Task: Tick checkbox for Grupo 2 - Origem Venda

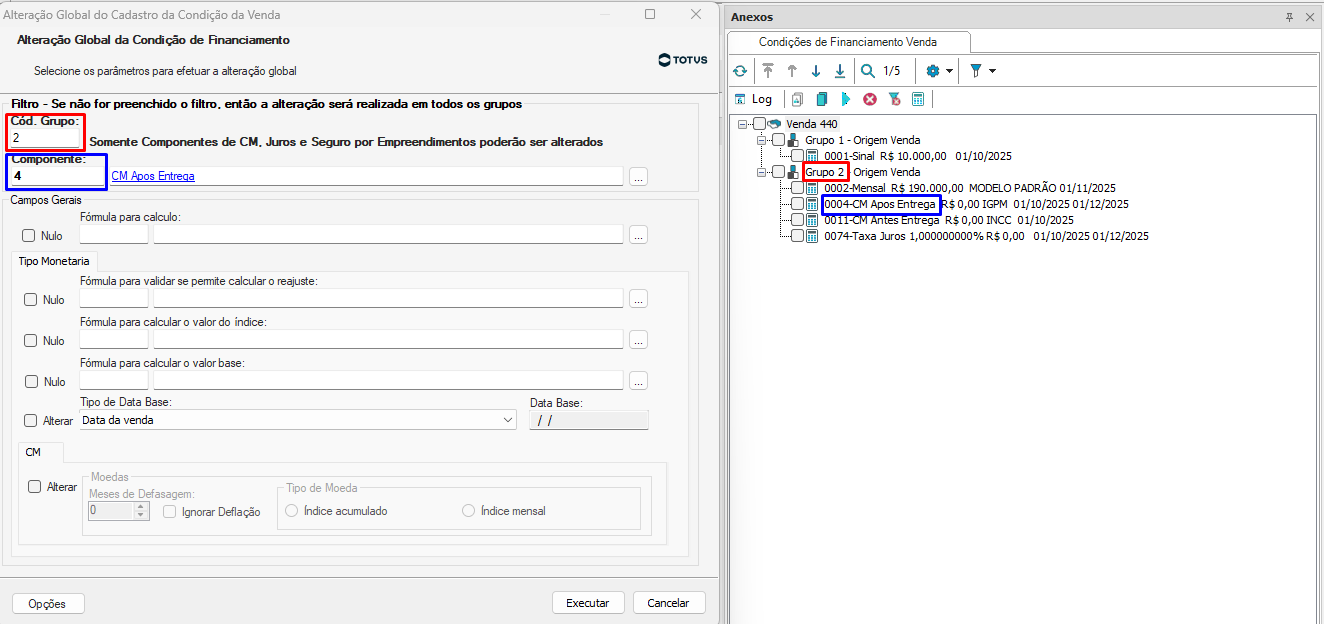Action: click(x=778, y=172)
